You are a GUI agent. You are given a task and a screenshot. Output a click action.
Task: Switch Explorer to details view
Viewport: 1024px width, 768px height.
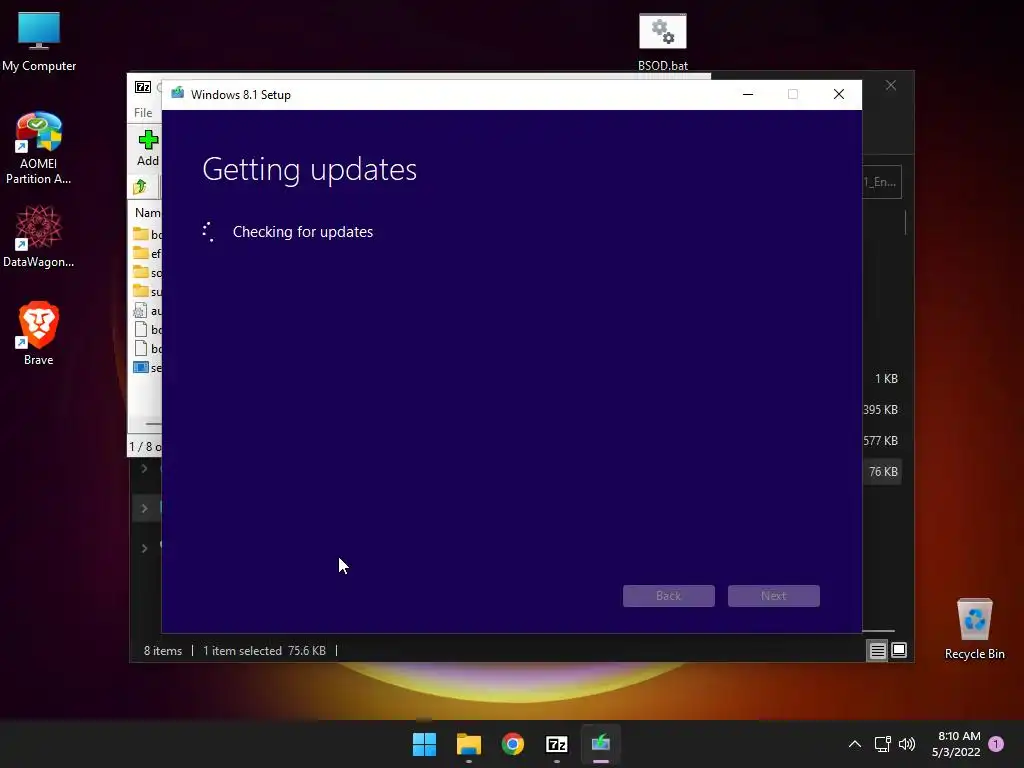(877, 650)
